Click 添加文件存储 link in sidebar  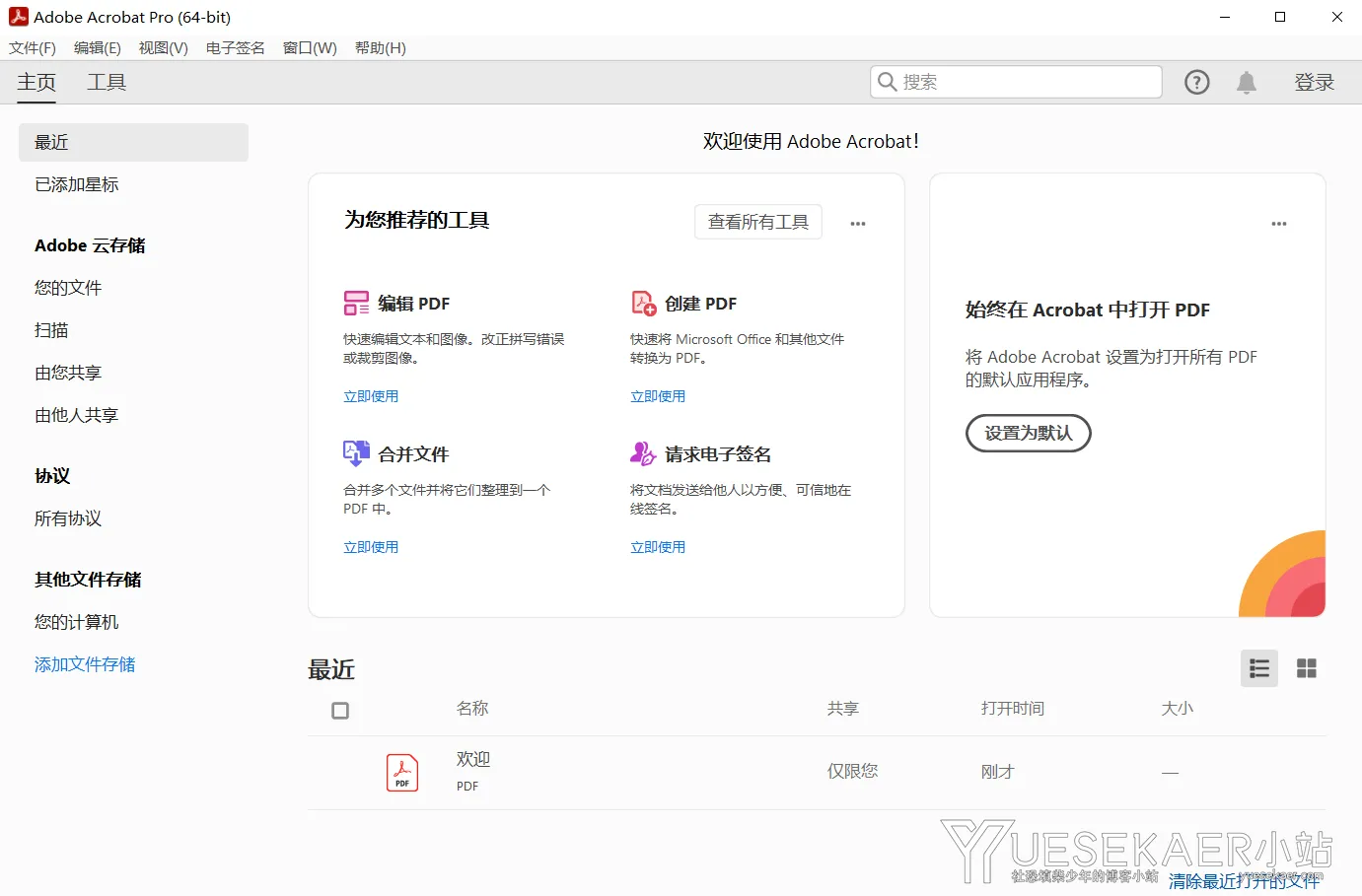tap(85, 664)
